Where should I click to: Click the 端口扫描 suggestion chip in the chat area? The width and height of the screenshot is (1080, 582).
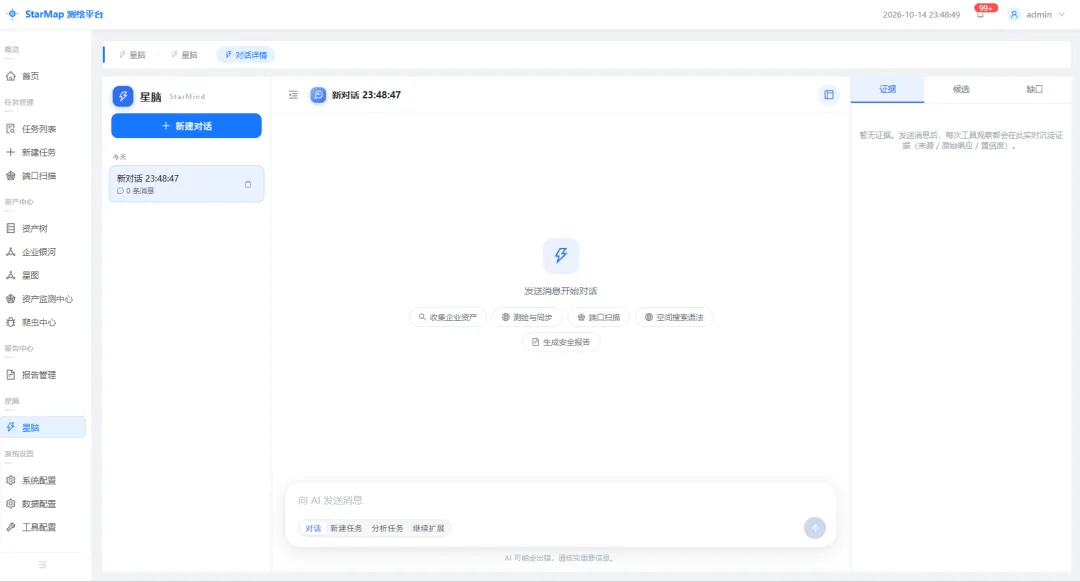coord(599,318)
